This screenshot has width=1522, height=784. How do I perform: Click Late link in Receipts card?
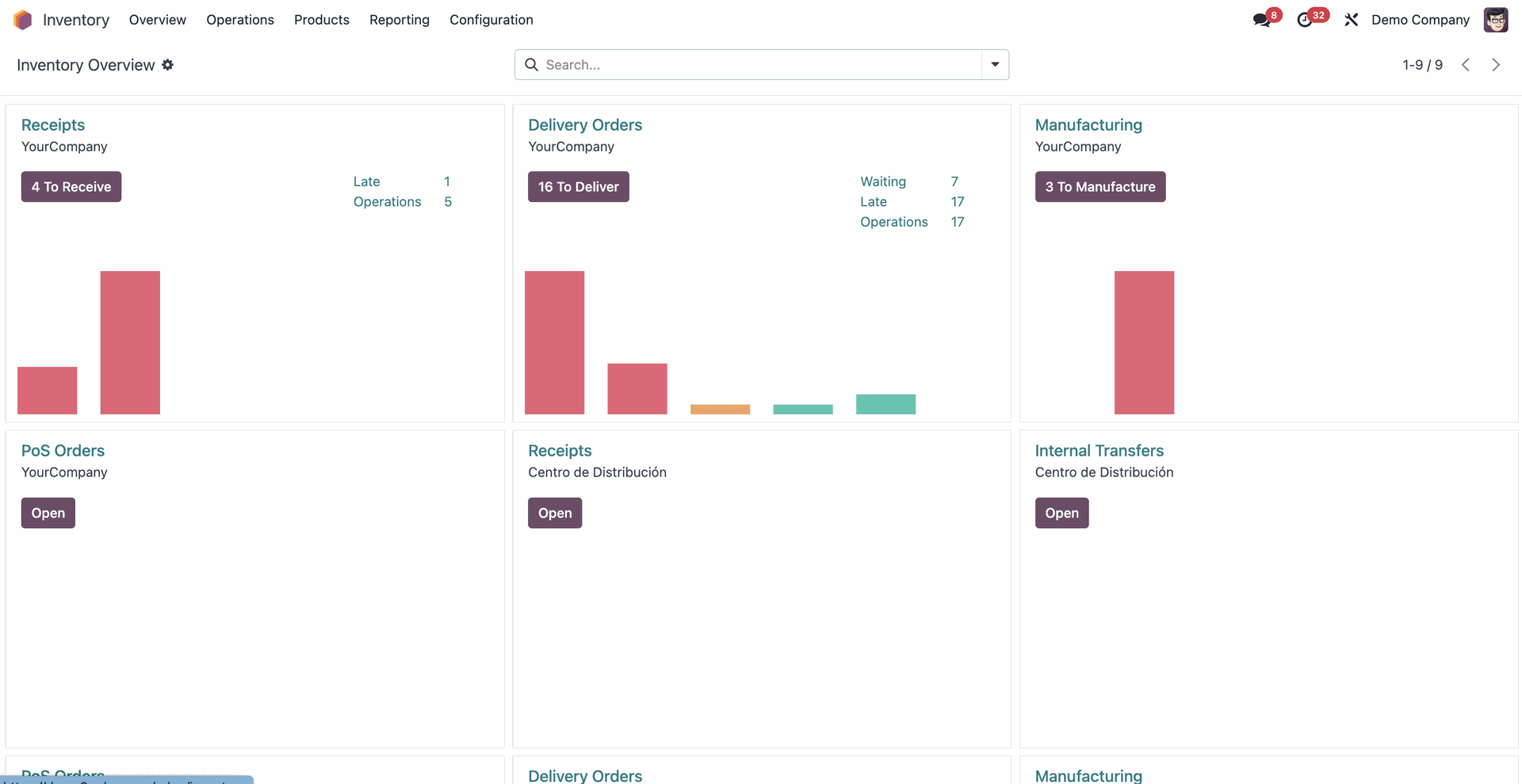click(x=367, y=182)
